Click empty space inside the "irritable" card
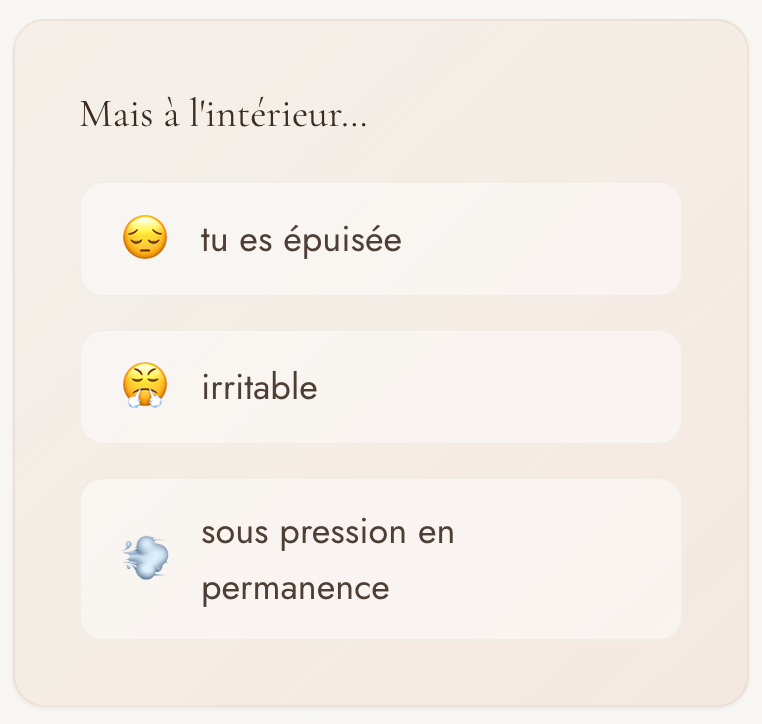The width and height of the screenshot is (762, 724). coord(520,388)
